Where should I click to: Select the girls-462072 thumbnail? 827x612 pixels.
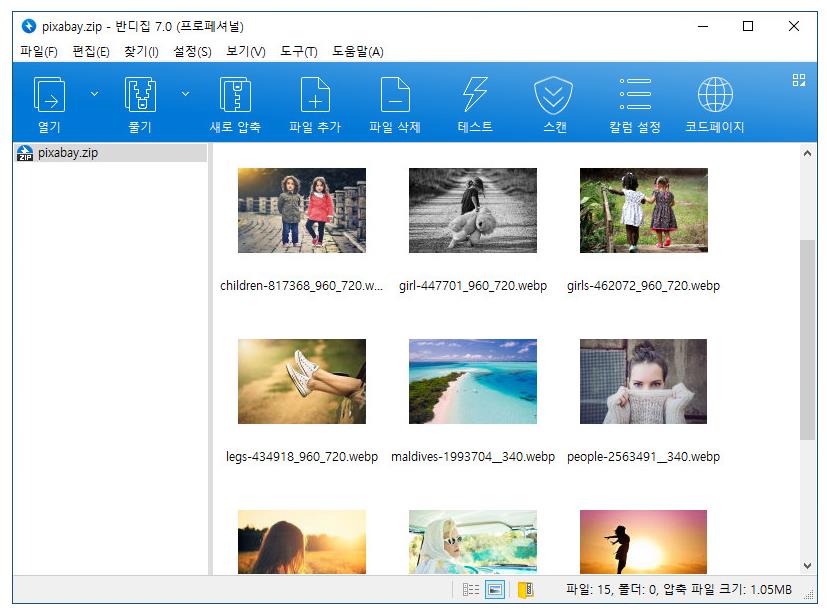coord(643,211)
